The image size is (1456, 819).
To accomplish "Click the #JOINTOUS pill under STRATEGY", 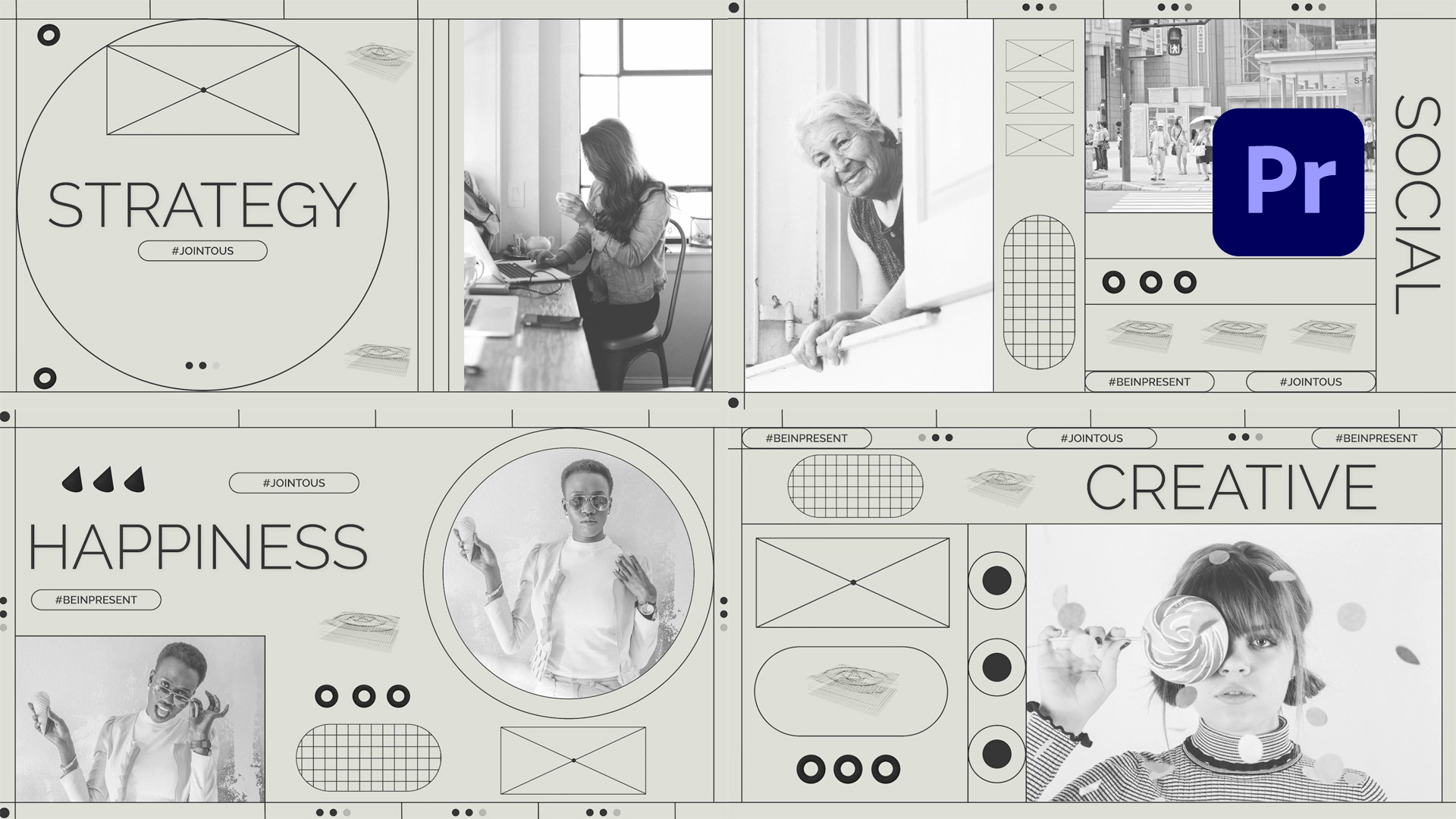I will point(202,251).
